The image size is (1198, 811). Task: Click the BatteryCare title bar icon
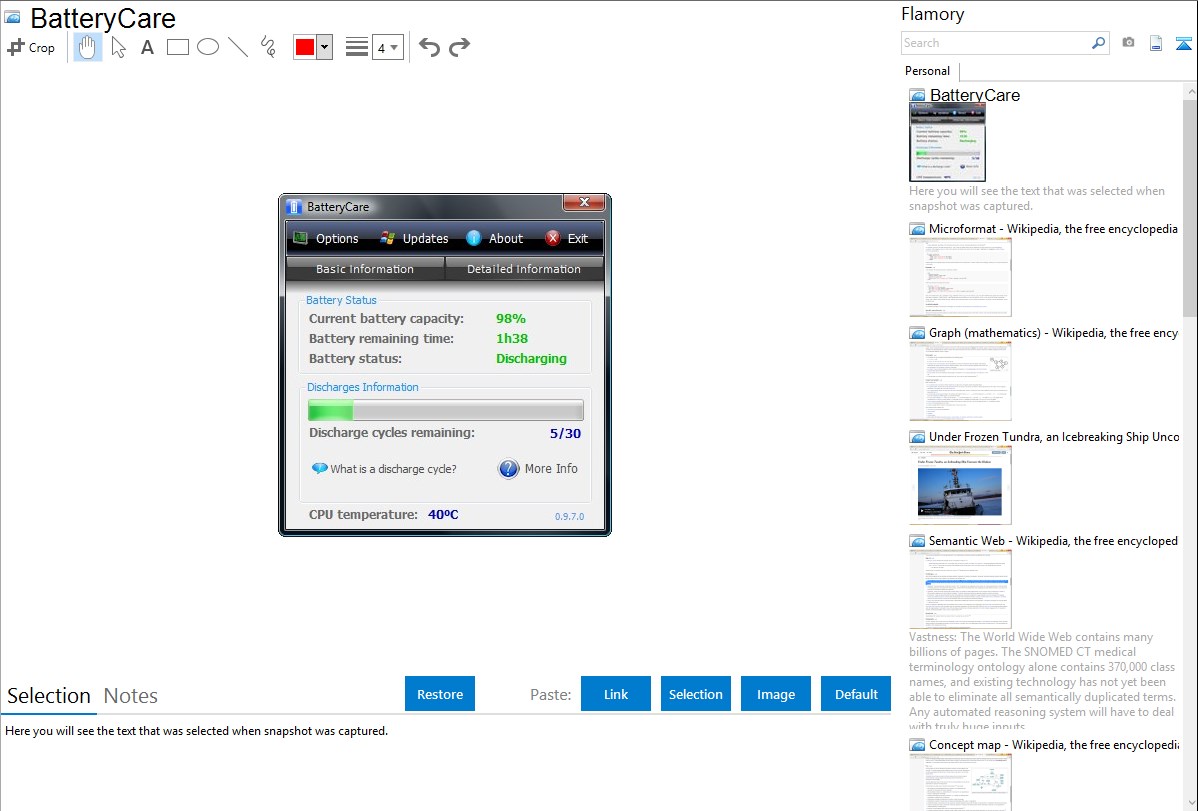click(x=294, y=206)
